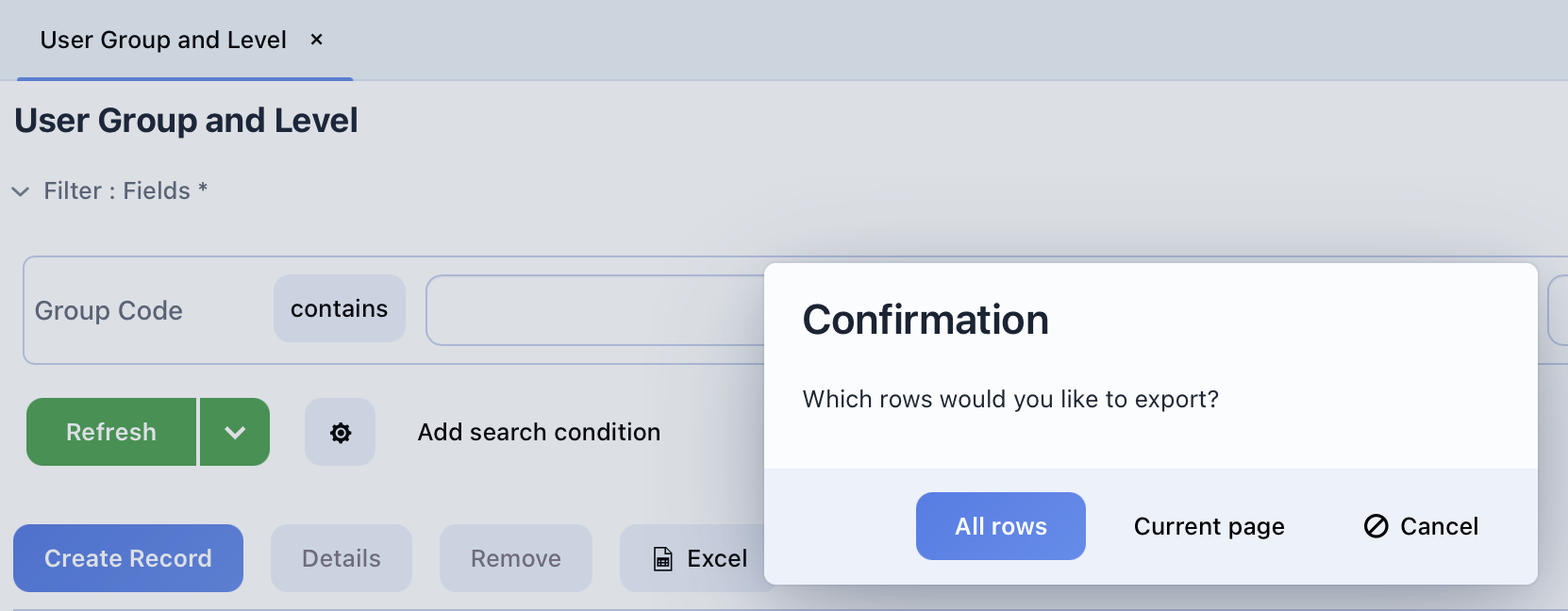1568x611 pixels.
Task: Click the Confirmation dialog title
Action: click(x=925, y=320)
